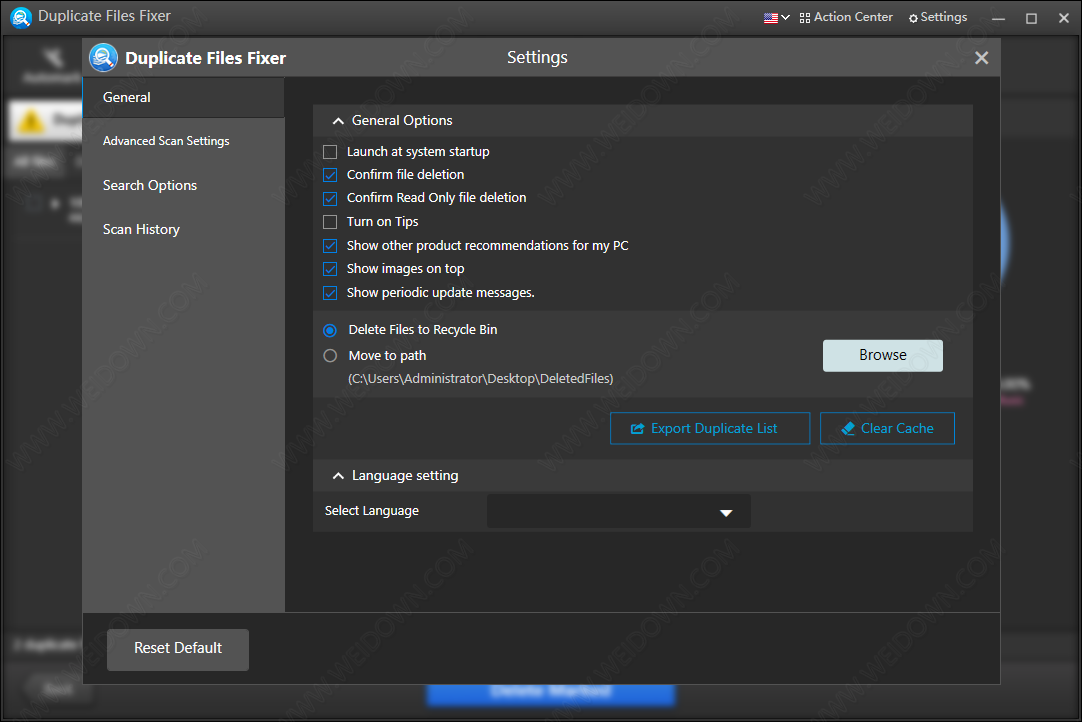The height and width of the screenshot is (722, 1082).
Task: Click the magnifier app icon in main title bar
Action: 21,17
